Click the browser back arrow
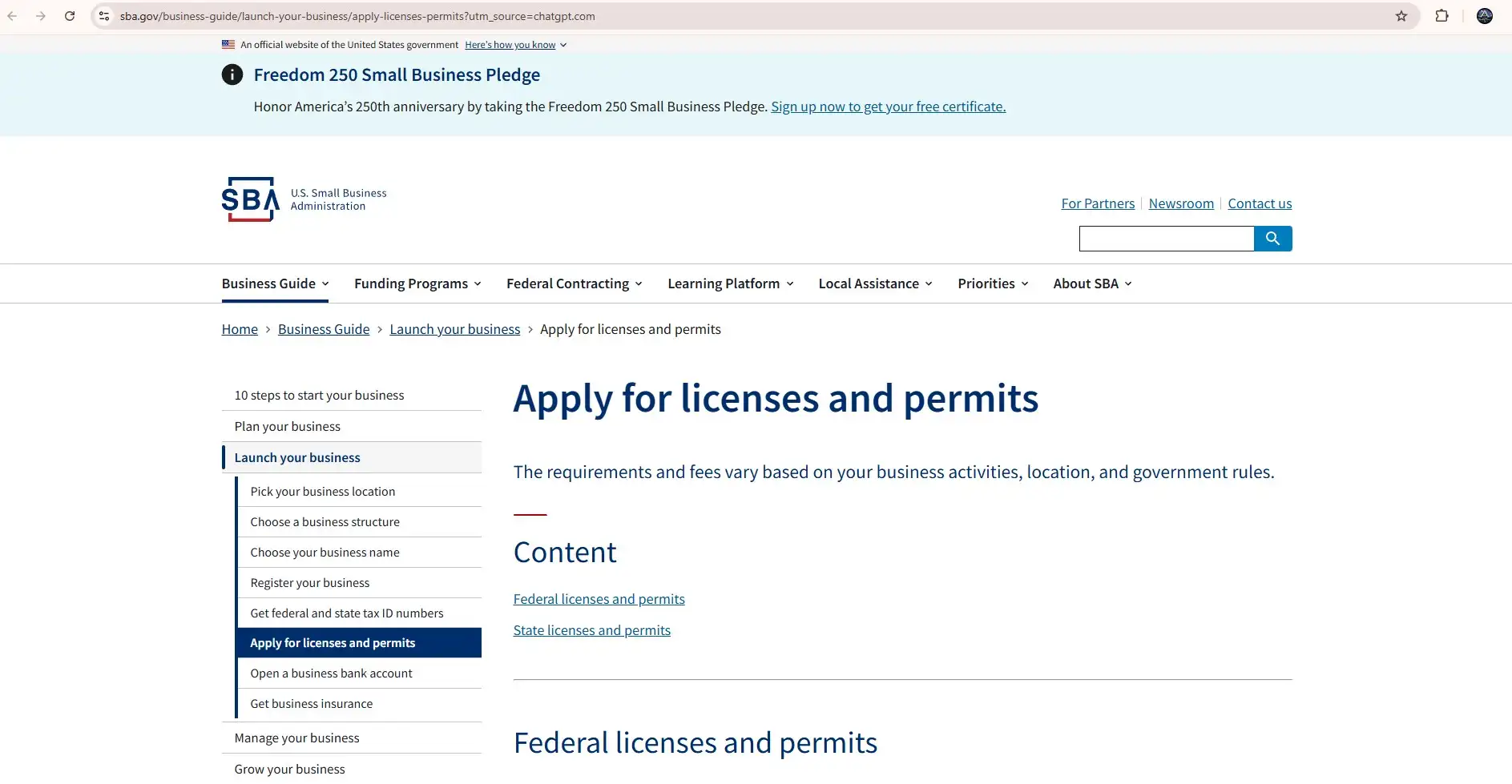 (x=12, y=16)
